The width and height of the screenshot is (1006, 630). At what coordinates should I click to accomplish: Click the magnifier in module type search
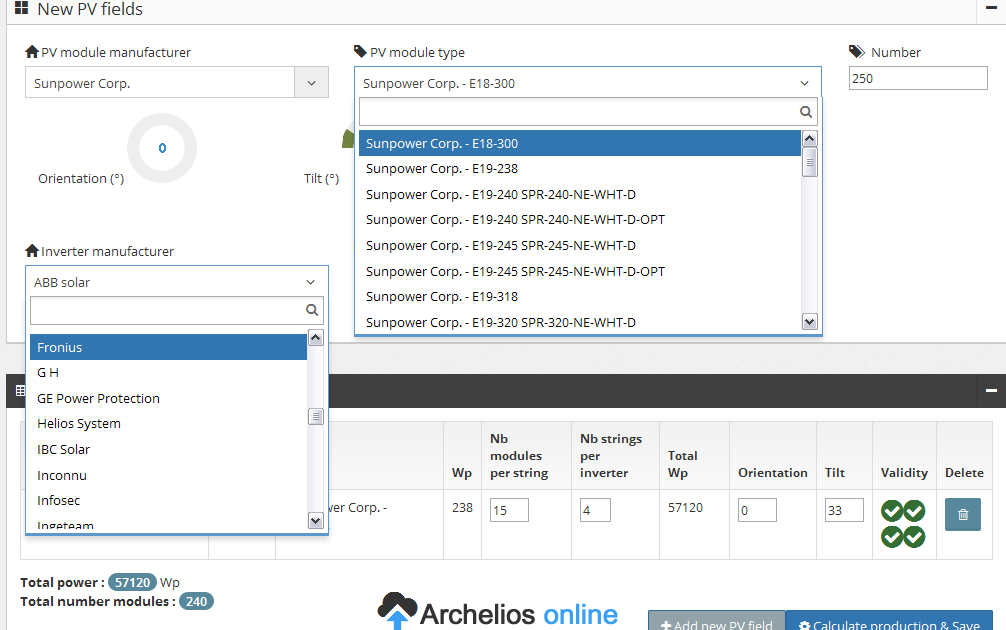(x=806, y=112)
